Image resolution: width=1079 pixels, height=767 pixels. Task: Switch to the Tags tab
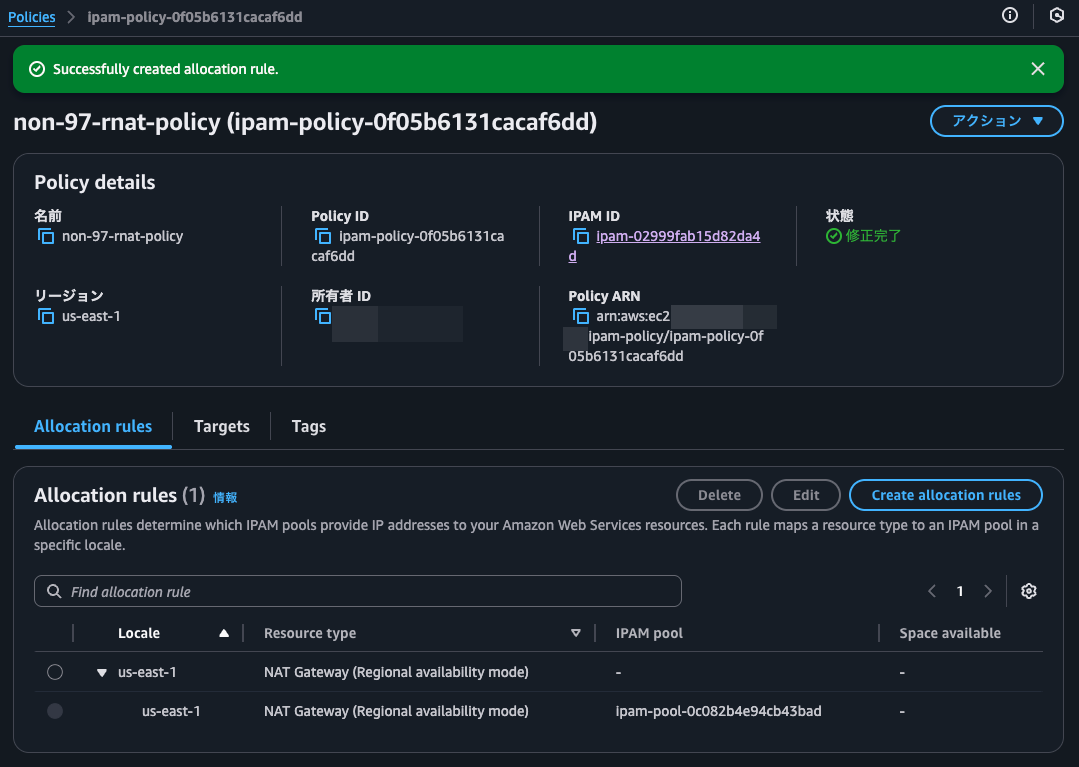[x=308, y=426]
